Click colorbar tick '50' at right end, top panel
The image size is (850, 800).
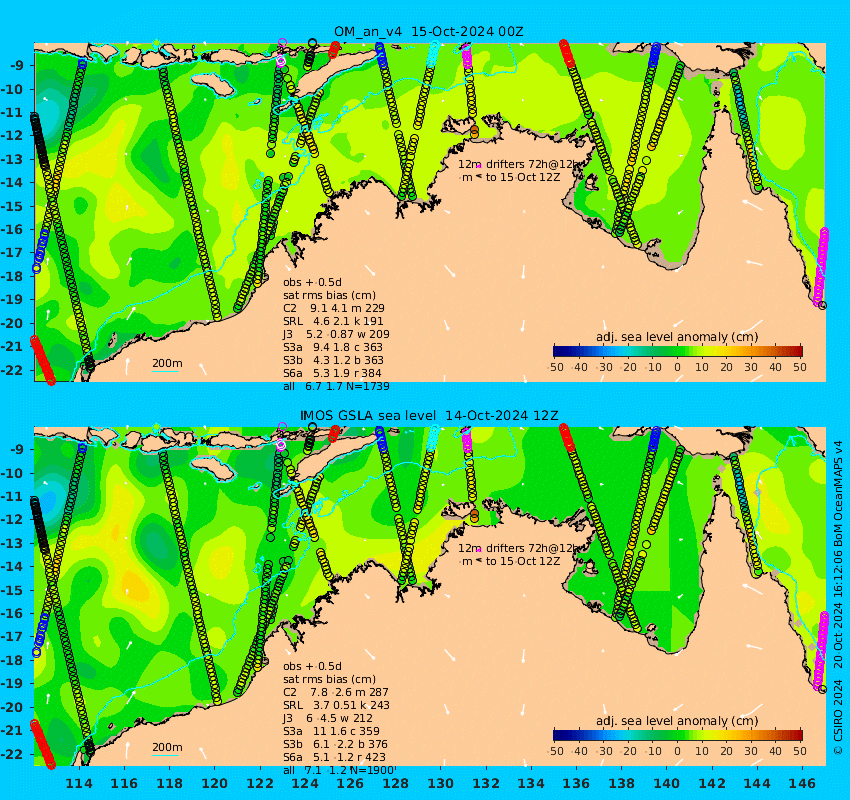(800, 367)
